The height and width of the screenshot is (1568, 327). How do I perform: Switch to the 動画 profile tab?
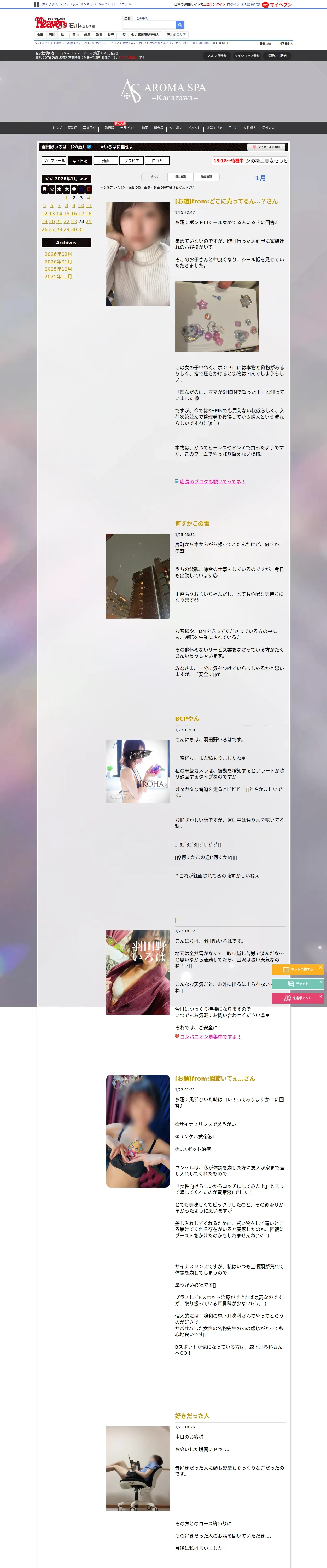[x=106, y=161]
